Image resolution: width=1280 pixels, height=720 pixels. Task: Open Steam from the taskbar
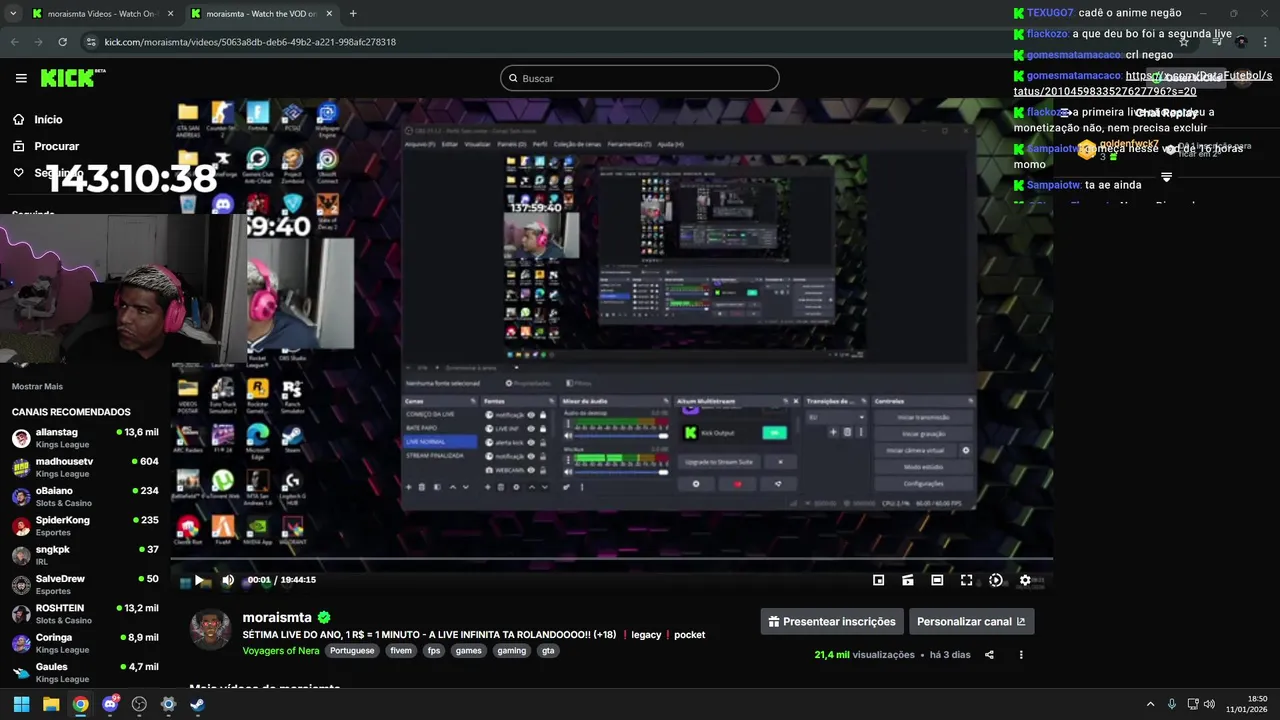tap(198, 704)
